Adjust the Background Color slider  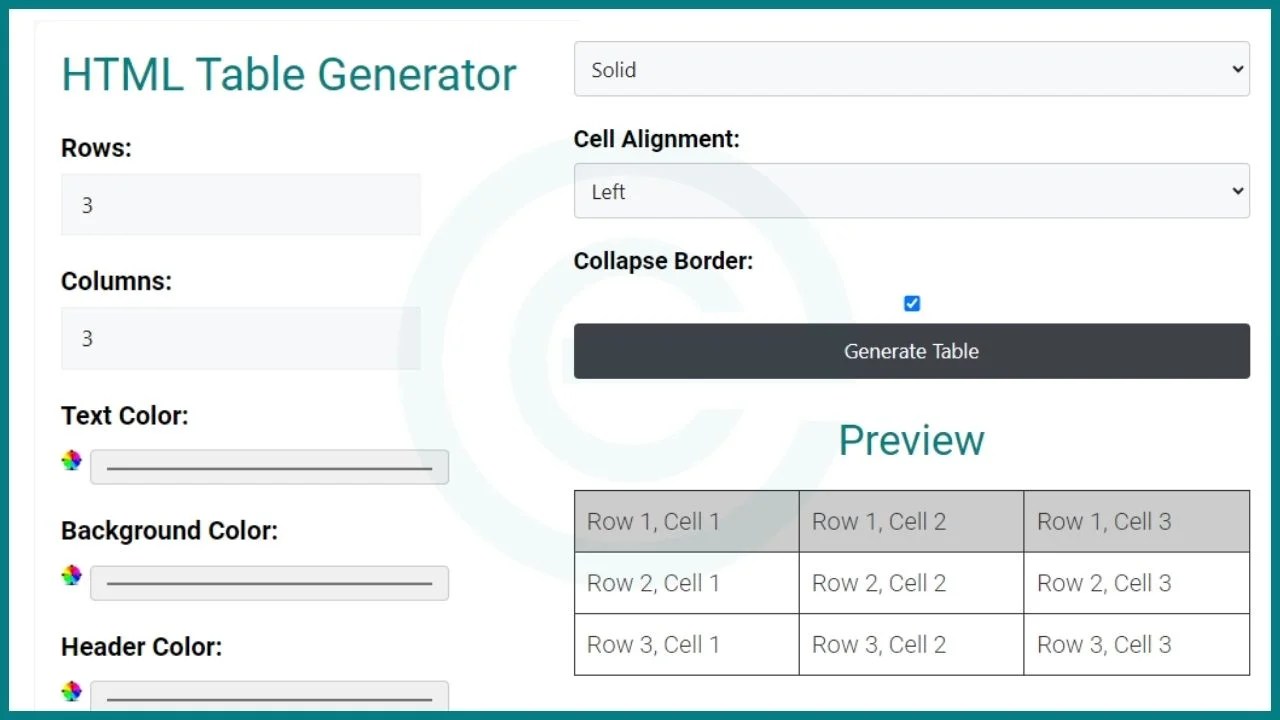tap(268, 583)
